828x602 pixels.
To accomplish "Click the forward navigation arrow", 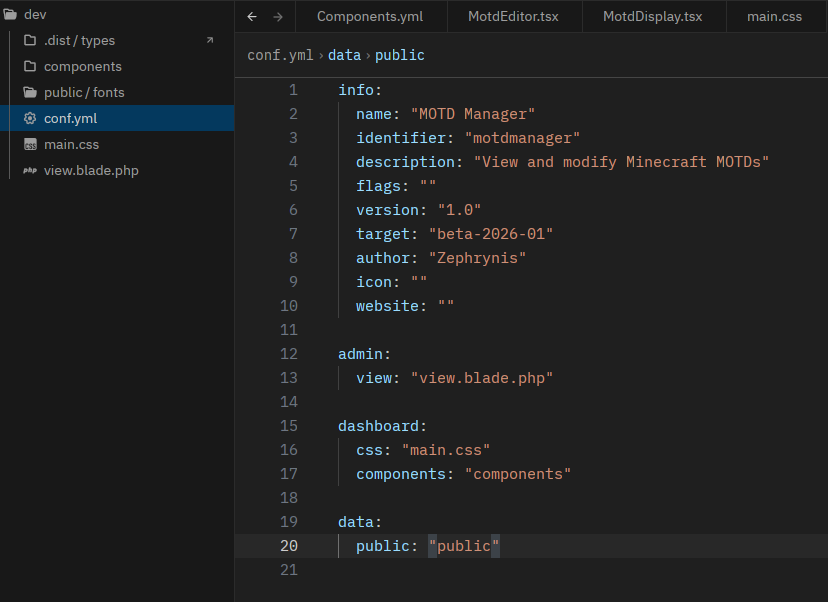I will 278,17.
